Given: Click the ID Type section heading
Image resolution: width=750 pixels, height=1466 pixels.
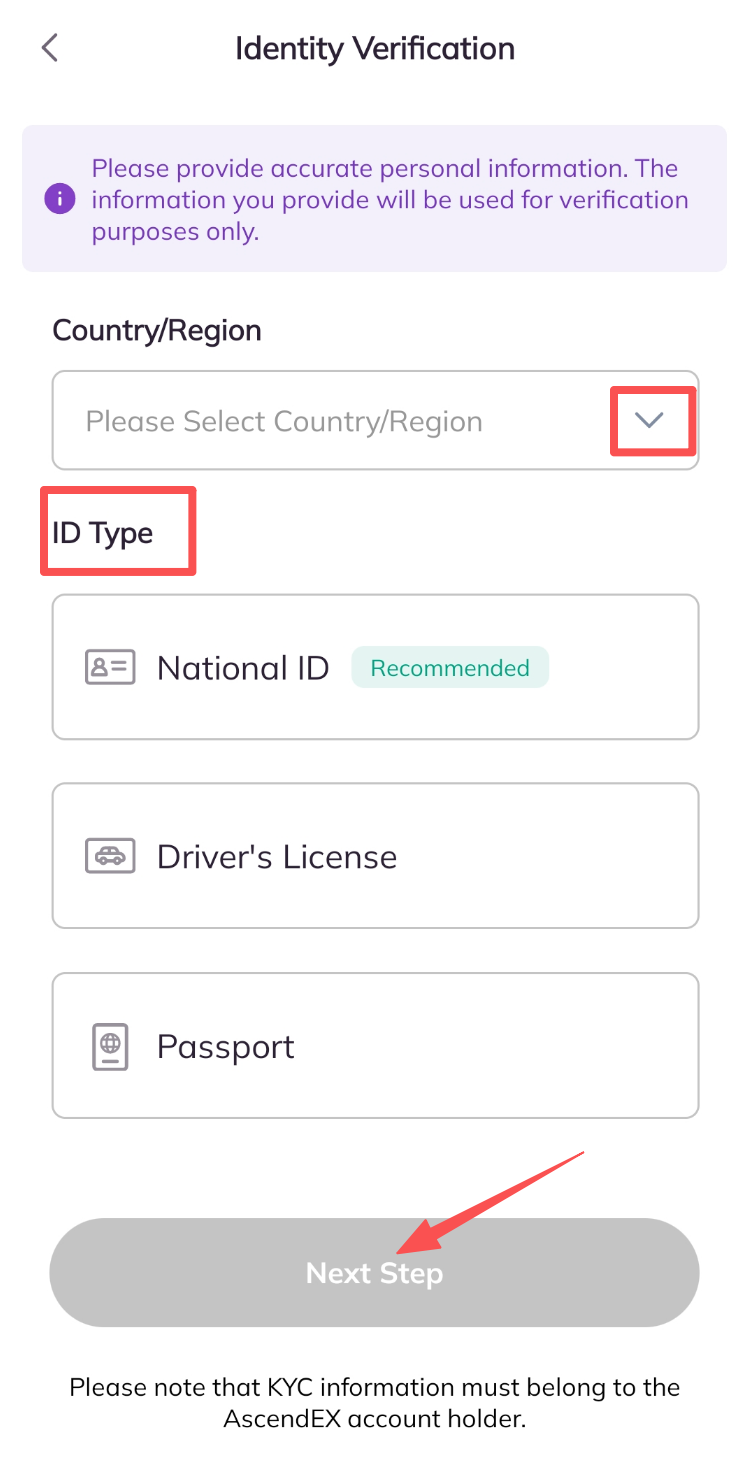Looking at the screenshot, I should (x=103, y=533).
